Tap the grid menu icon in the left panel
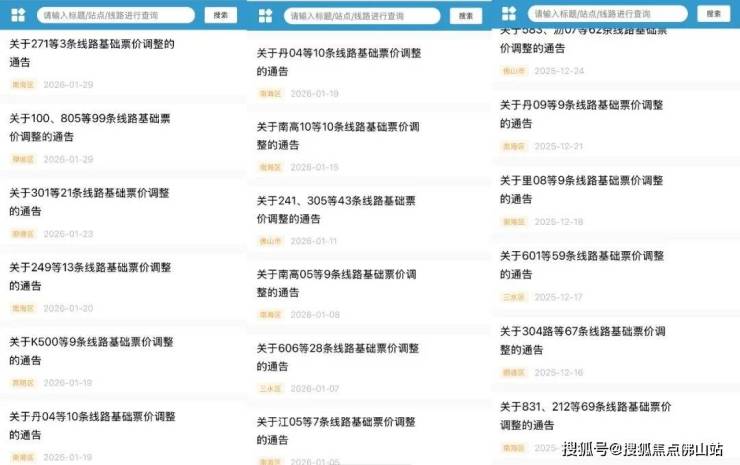 tap(18, 15)
